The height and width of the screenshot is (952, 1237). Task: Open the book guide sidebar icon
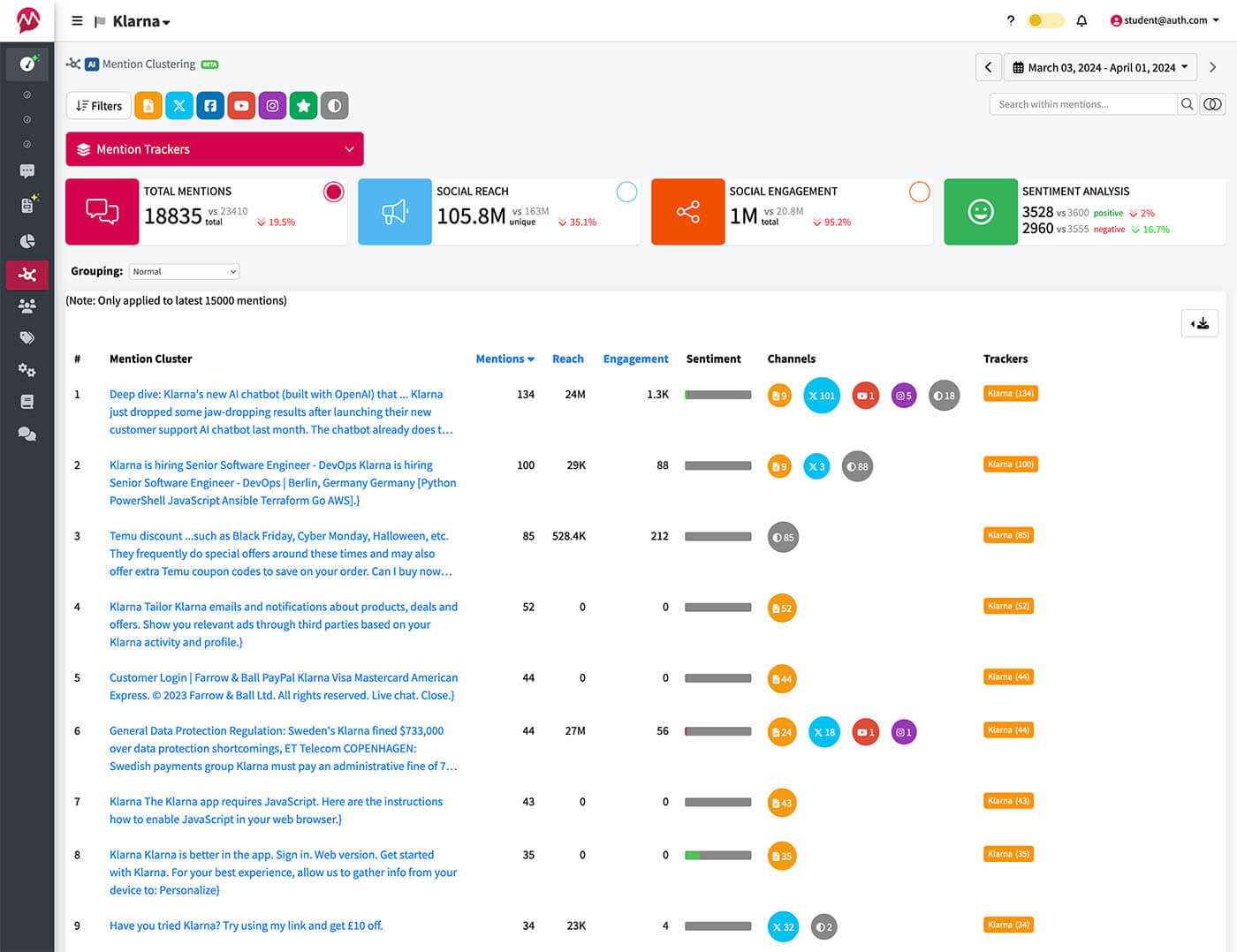pyautogui.click(x=27, y=402)
